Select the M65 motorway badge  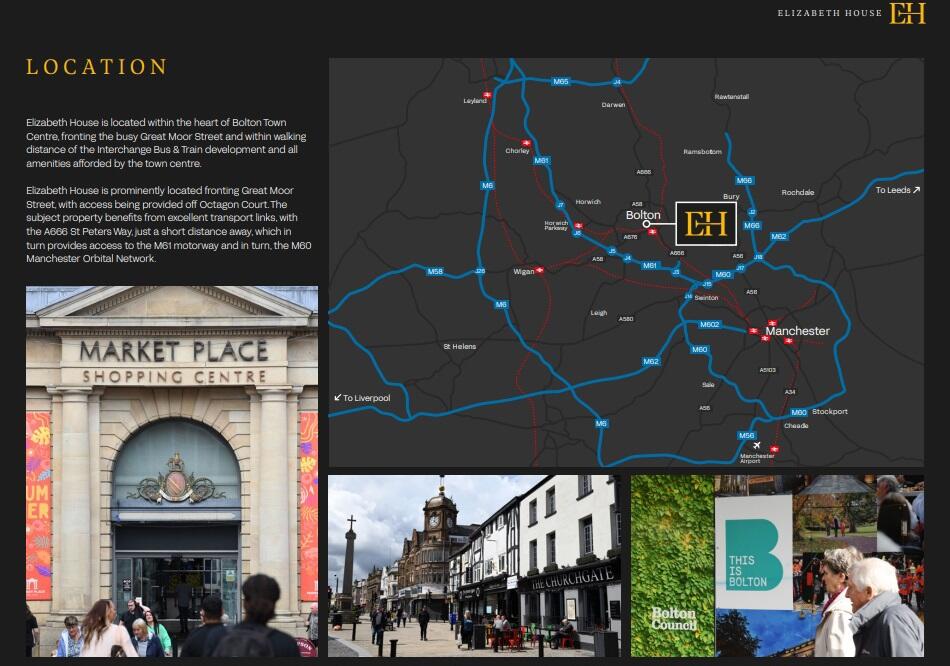pyautogui.click(x=561, y=81)
